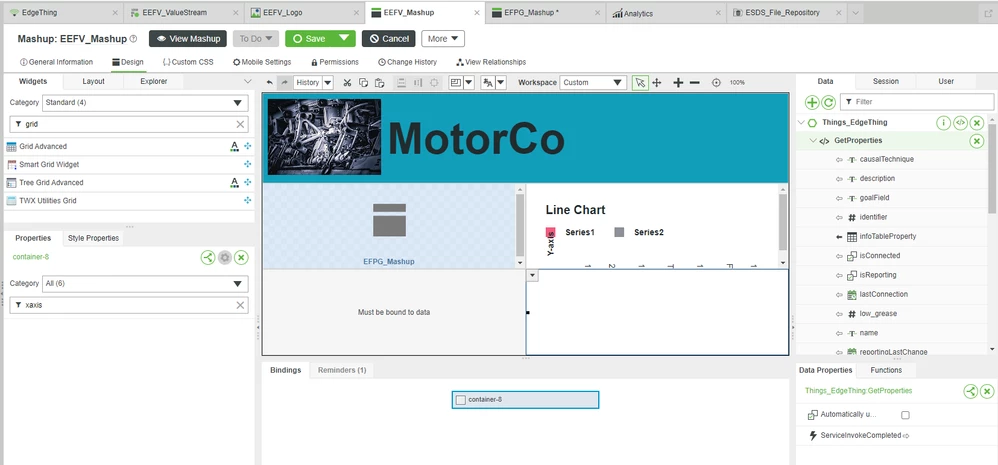This screenshot has height=465, width=998.
Task: Open Workspace Custom dropdown
Action: [593, 83]
